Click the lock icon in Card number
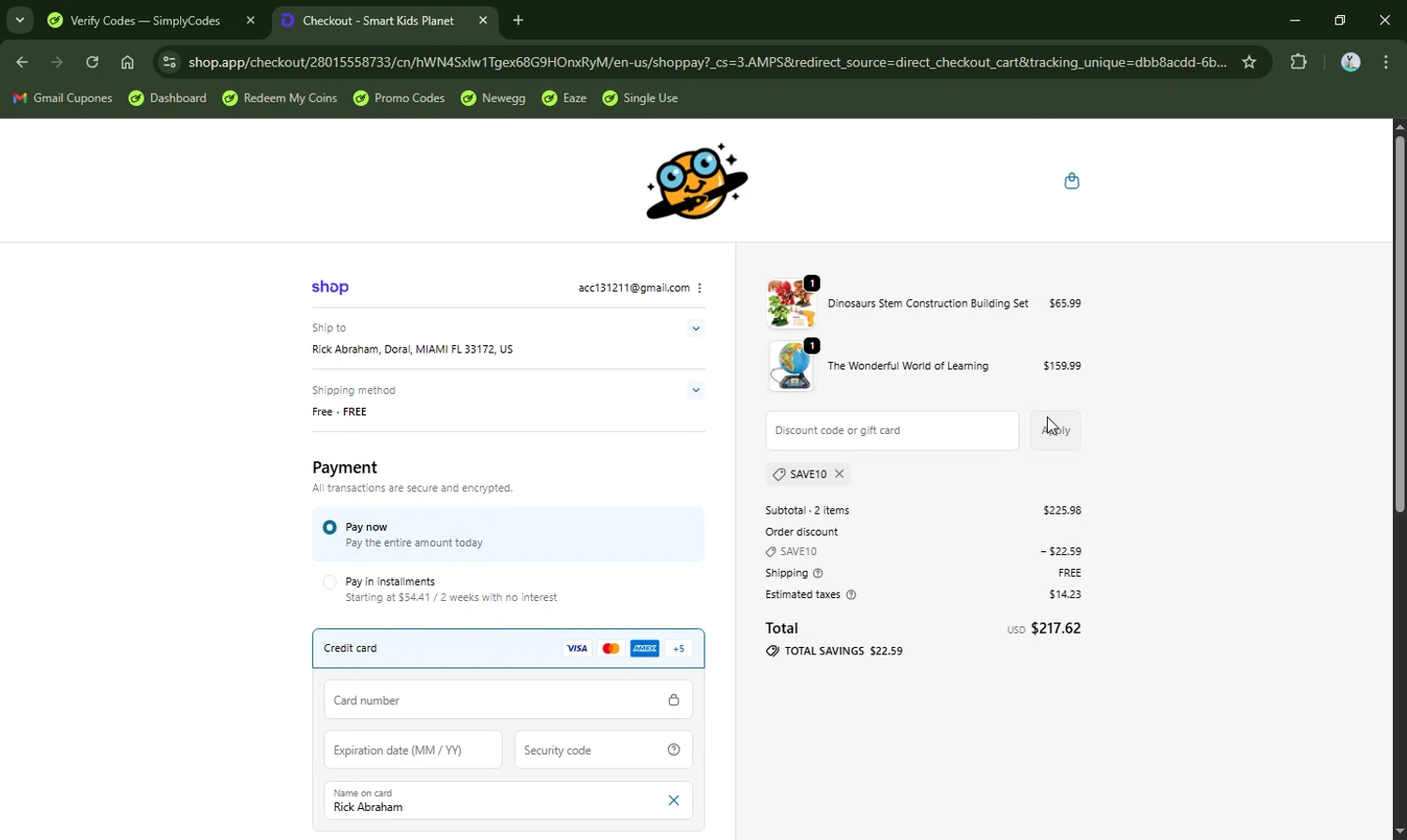The width and height of the screenshot is (1407, 840). coord(673,700)
